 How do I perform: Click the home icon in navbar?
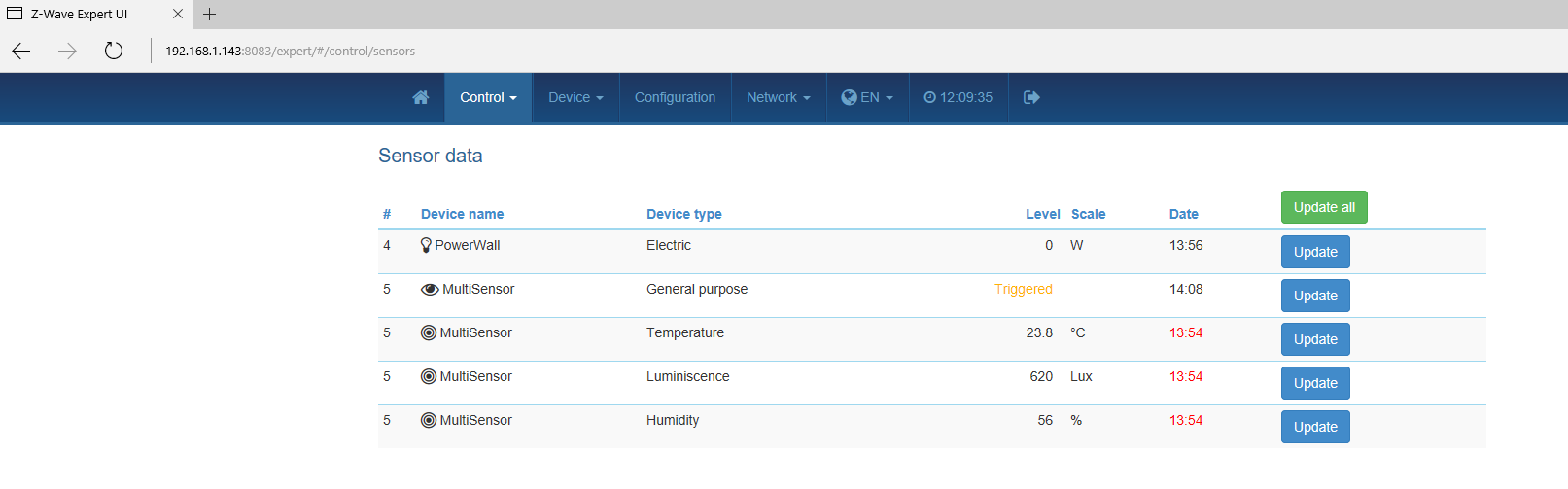(421, 97)
